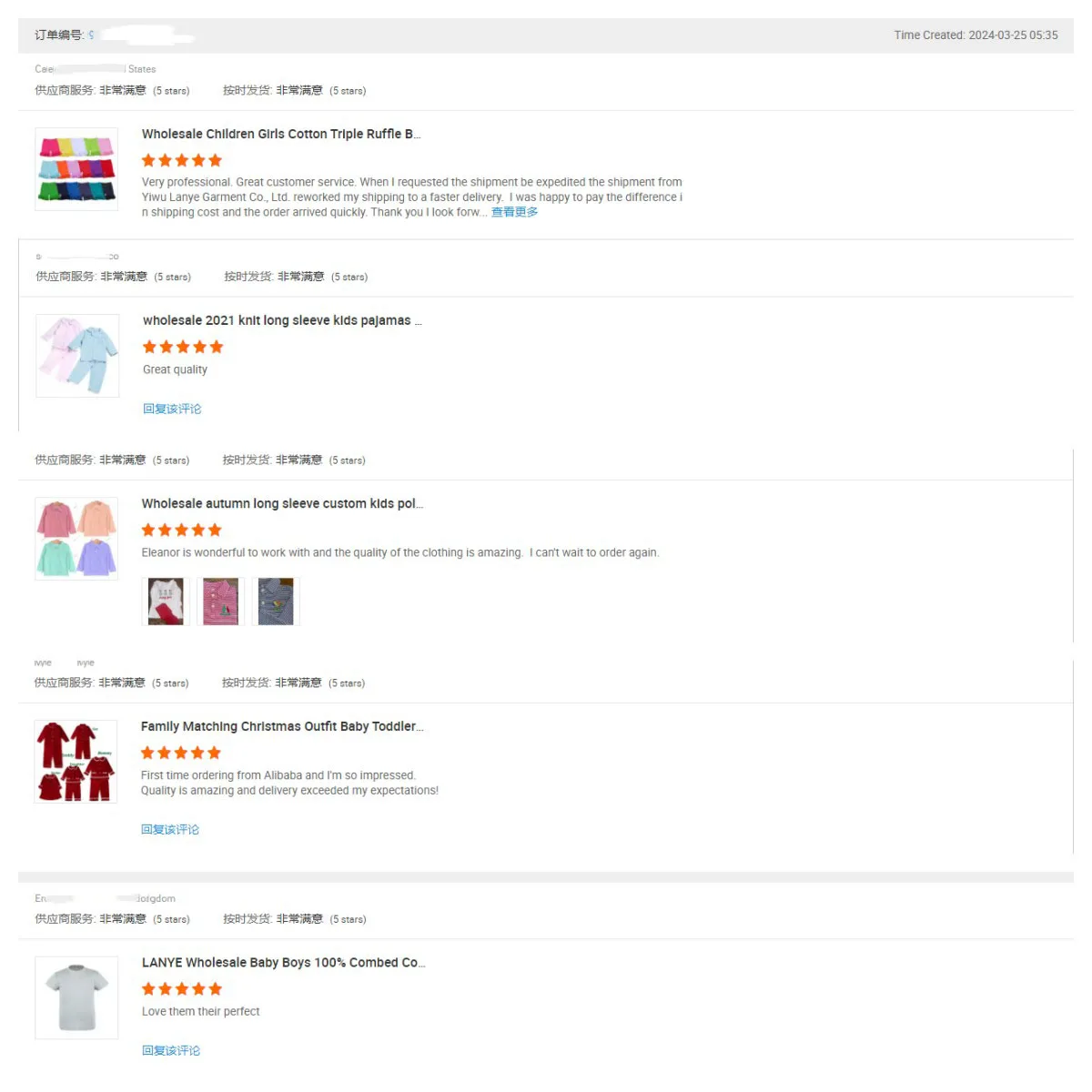Viewport: 1092px width, 1092px height.
Task: Click 回复该评论 under the 'Great quality' review
Action: [x=172, y=409]
